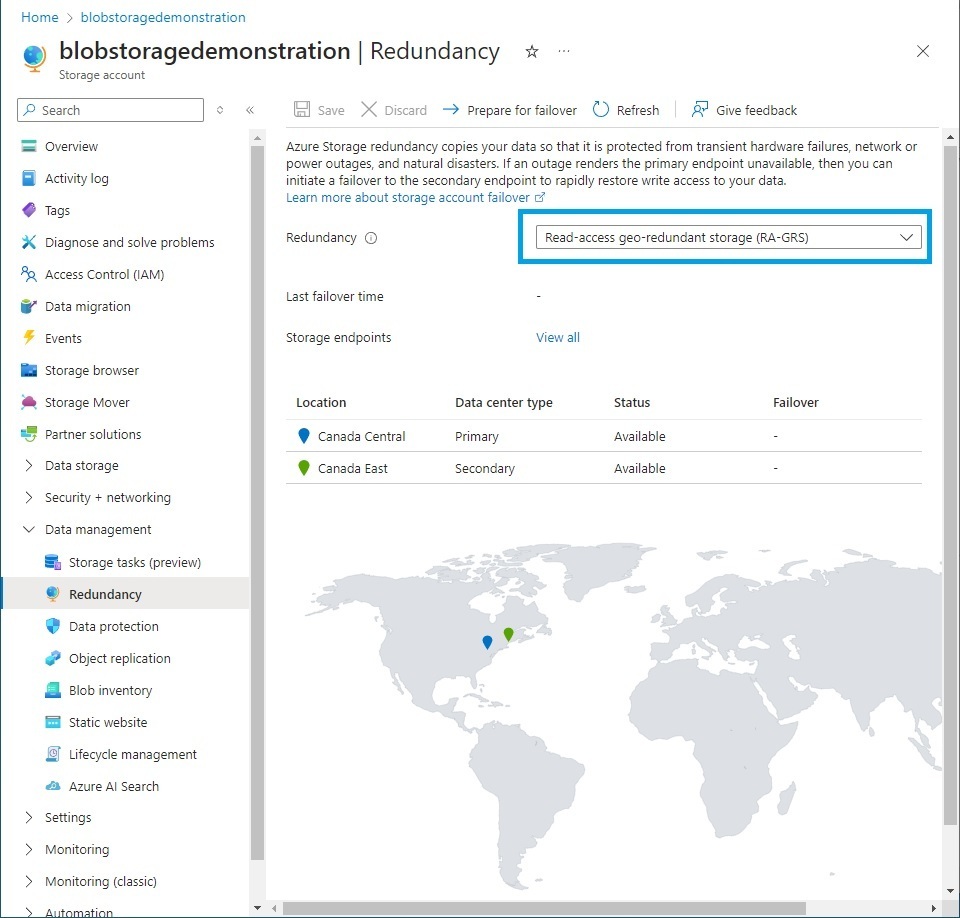Click Give feedback
The width and height of the screenshot is (960, 918).
pos(744,110)
